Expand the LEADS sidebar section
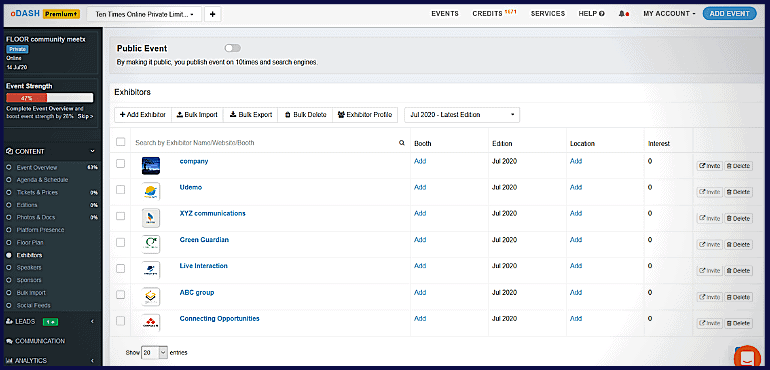 click(51, 322)
